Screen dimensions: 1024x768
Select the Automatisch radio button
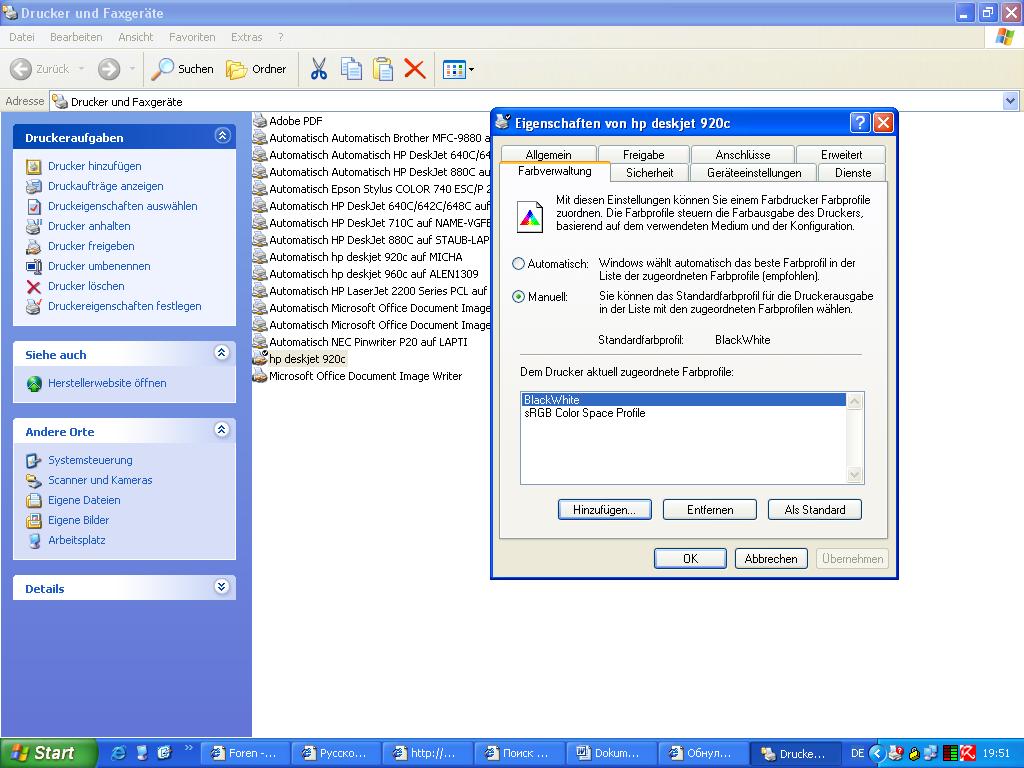(x=518, y=264)
